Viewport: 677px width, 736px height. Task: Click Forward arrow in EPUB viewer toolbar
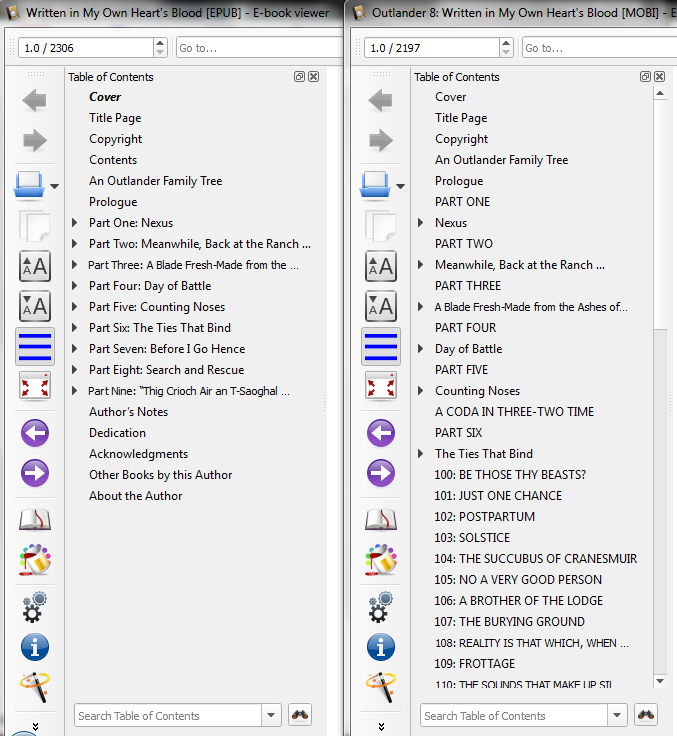(35, 140)
